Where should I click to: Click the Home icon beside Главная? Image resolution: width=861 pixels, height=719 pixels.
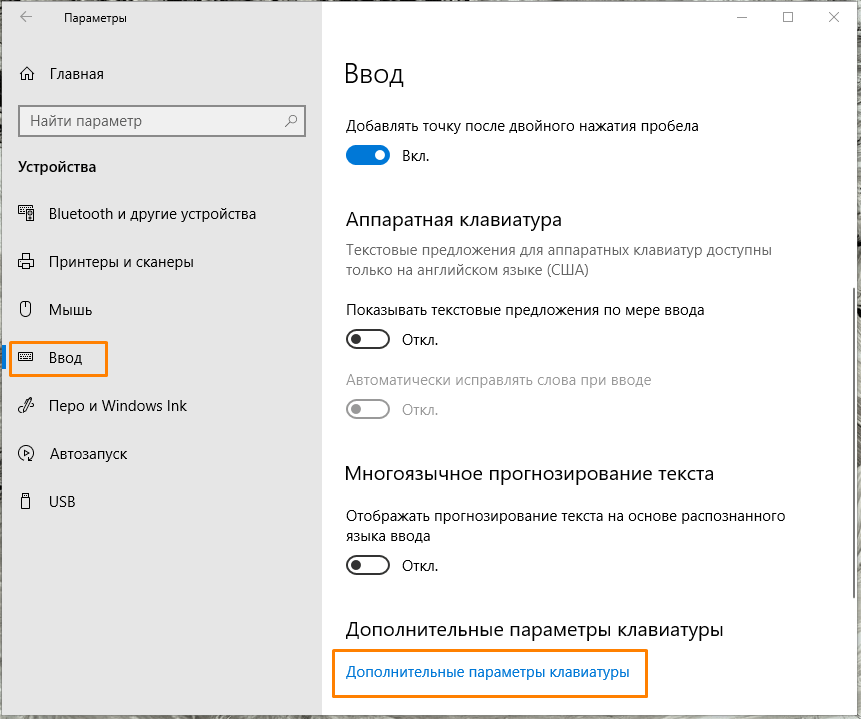pyautogui.click(x=27, y=74)
